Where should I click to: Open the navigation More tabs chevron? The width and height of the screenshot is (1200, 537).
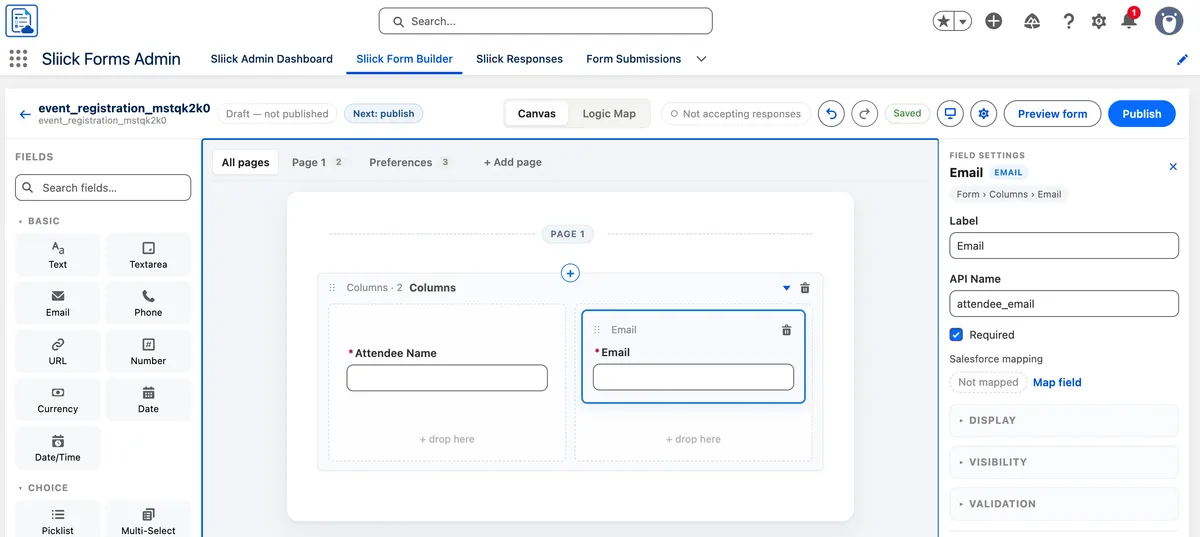[x=701, y=59]
